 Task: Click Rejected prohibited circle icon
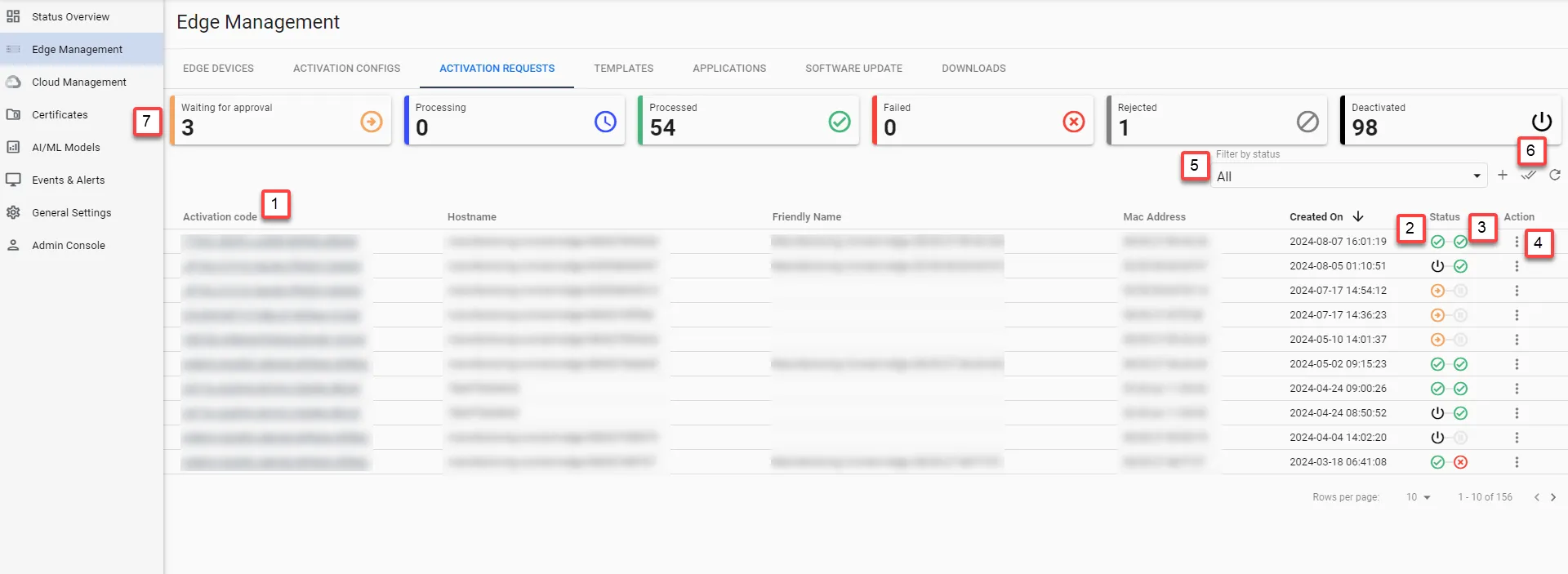[1307, 122]
